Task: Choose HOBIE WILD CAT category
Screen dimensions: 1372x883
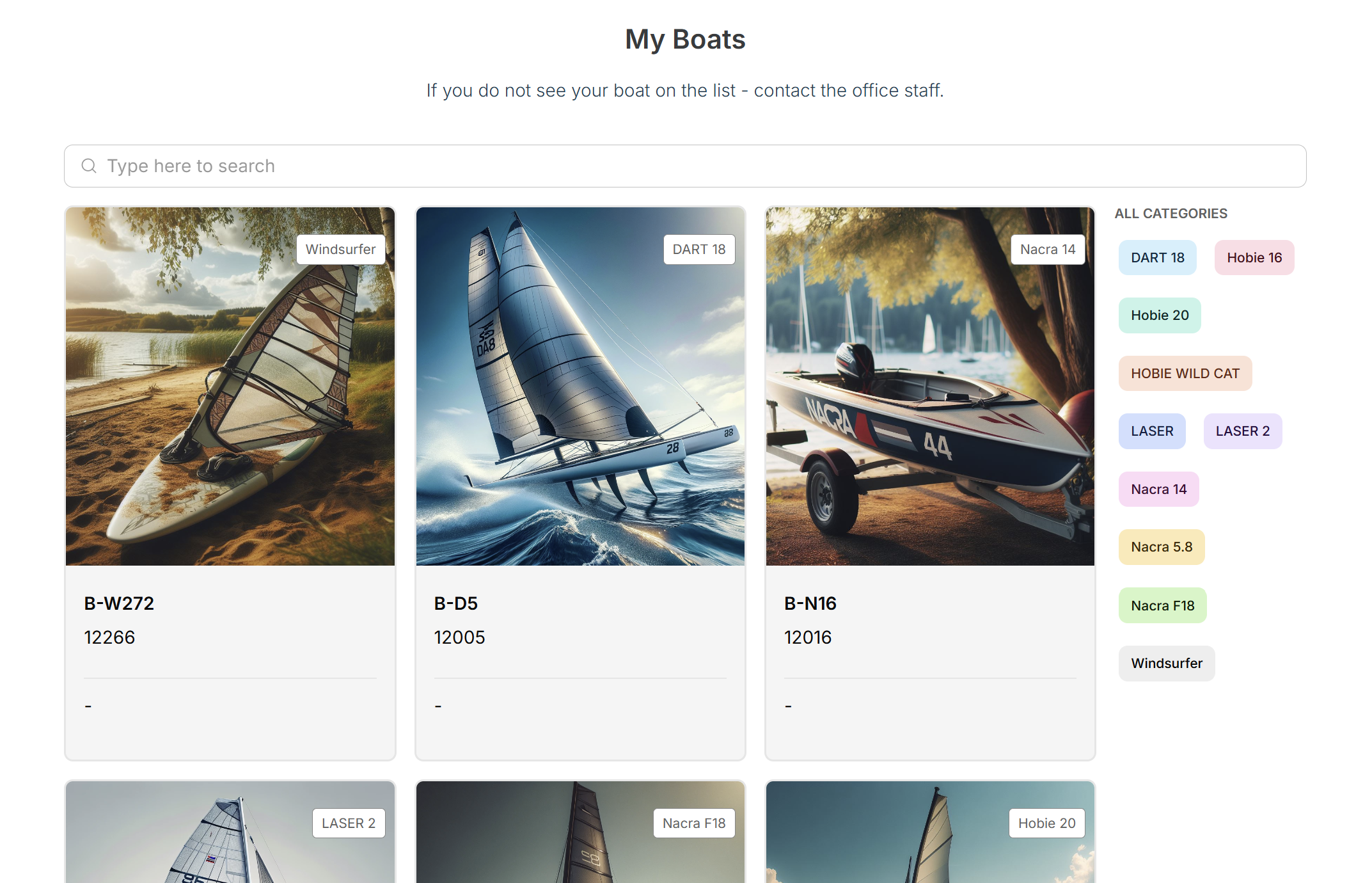Action: pos(1185,373)
